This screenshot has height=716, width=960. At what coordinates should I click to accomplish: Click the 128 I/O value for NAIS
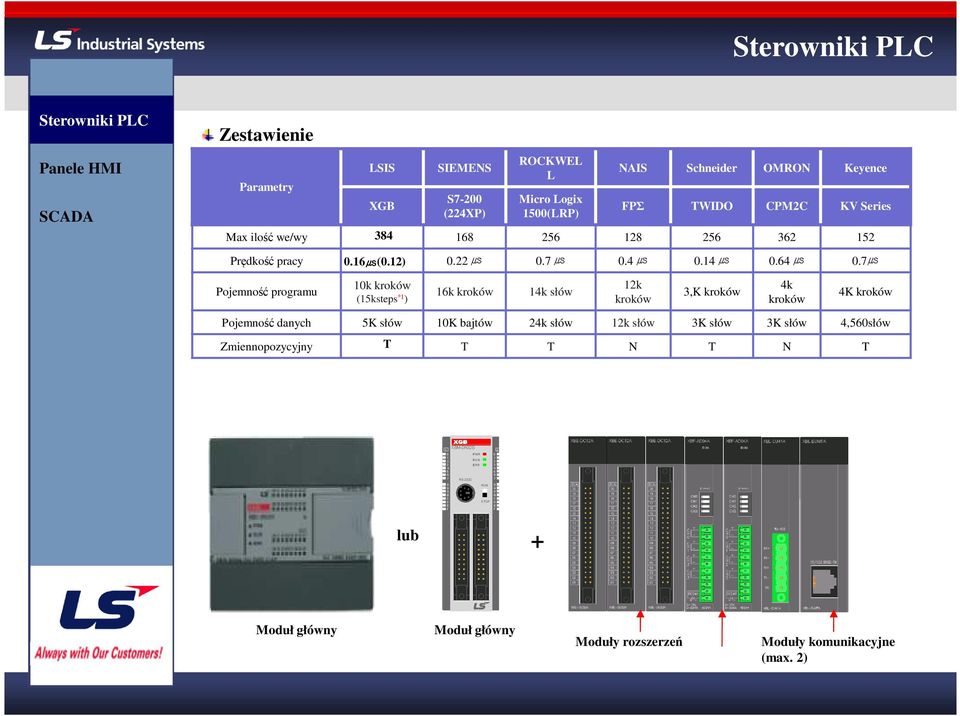(632, 237)
